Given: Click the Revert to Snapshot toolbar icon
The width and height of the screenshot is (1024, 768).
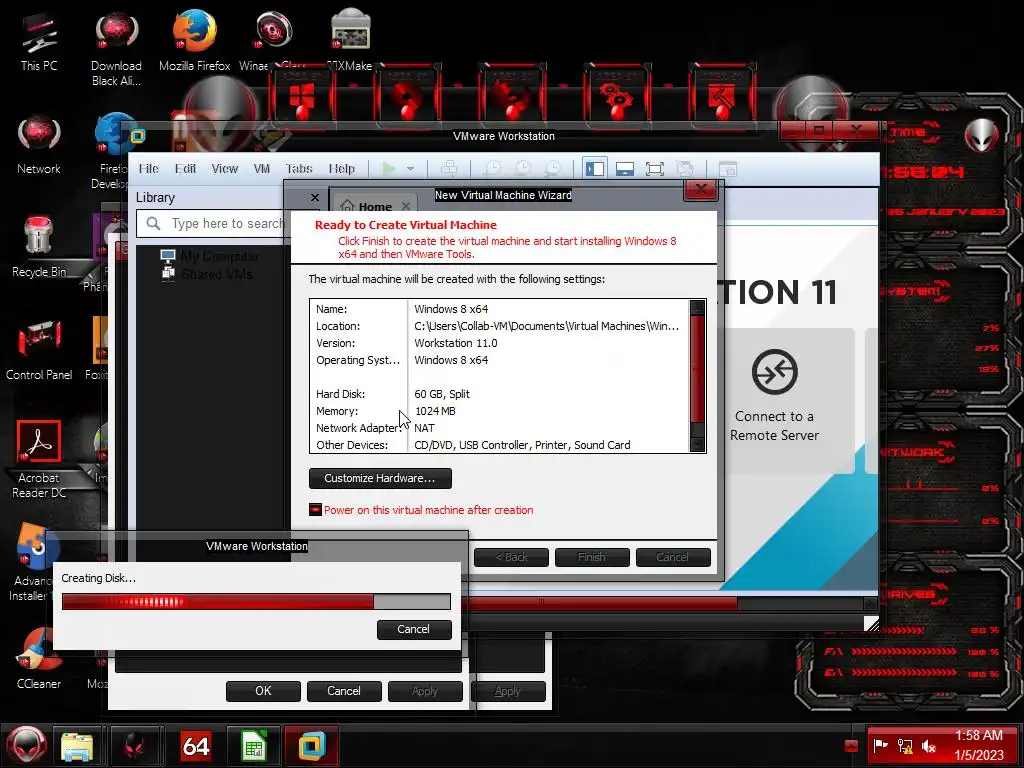Looking at the screenshot, I should click(522, 169).
